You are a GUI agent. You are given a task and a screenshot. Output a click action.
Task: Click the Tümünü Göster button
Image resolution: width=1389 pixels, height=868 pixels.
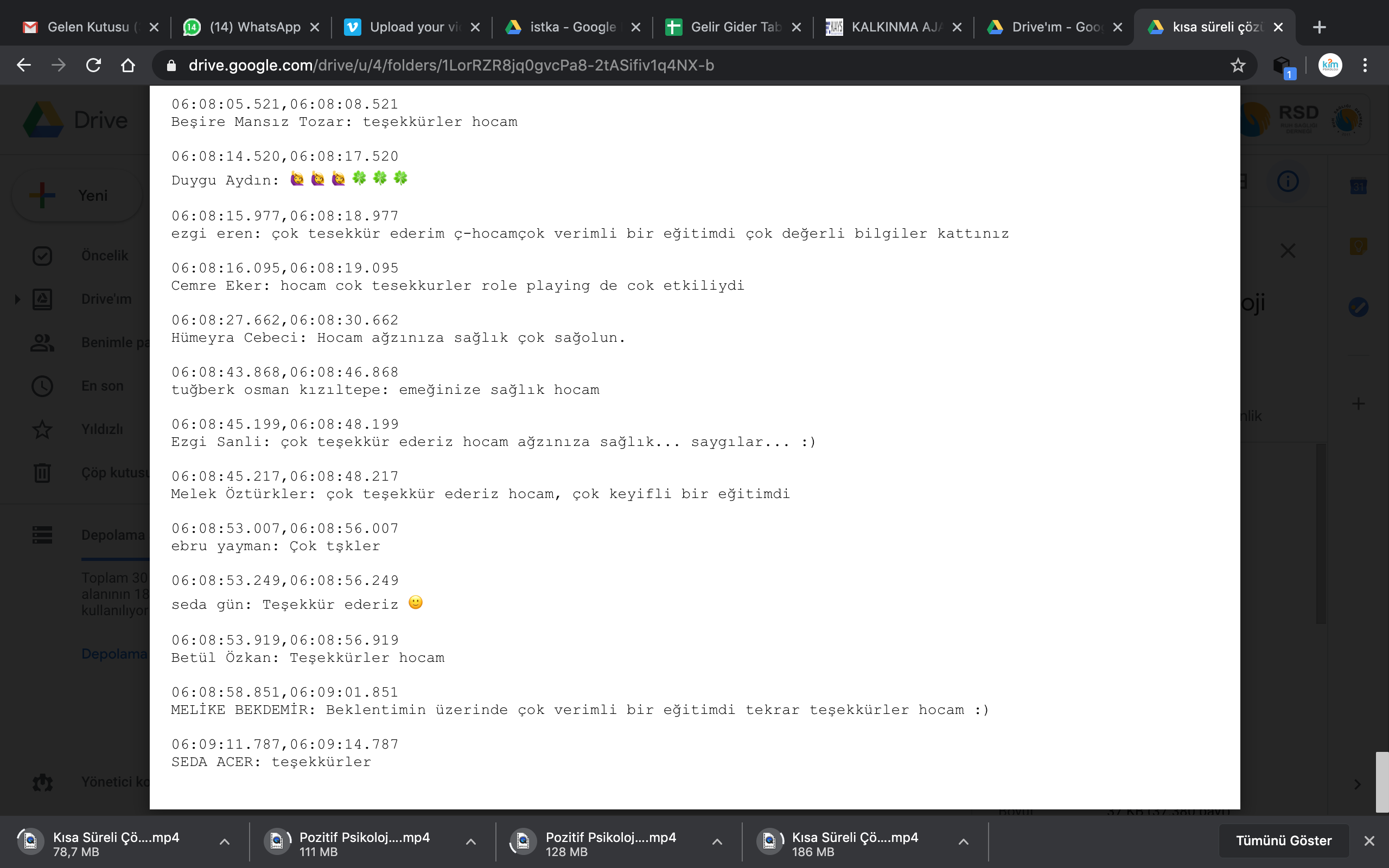click(1283, 840)
